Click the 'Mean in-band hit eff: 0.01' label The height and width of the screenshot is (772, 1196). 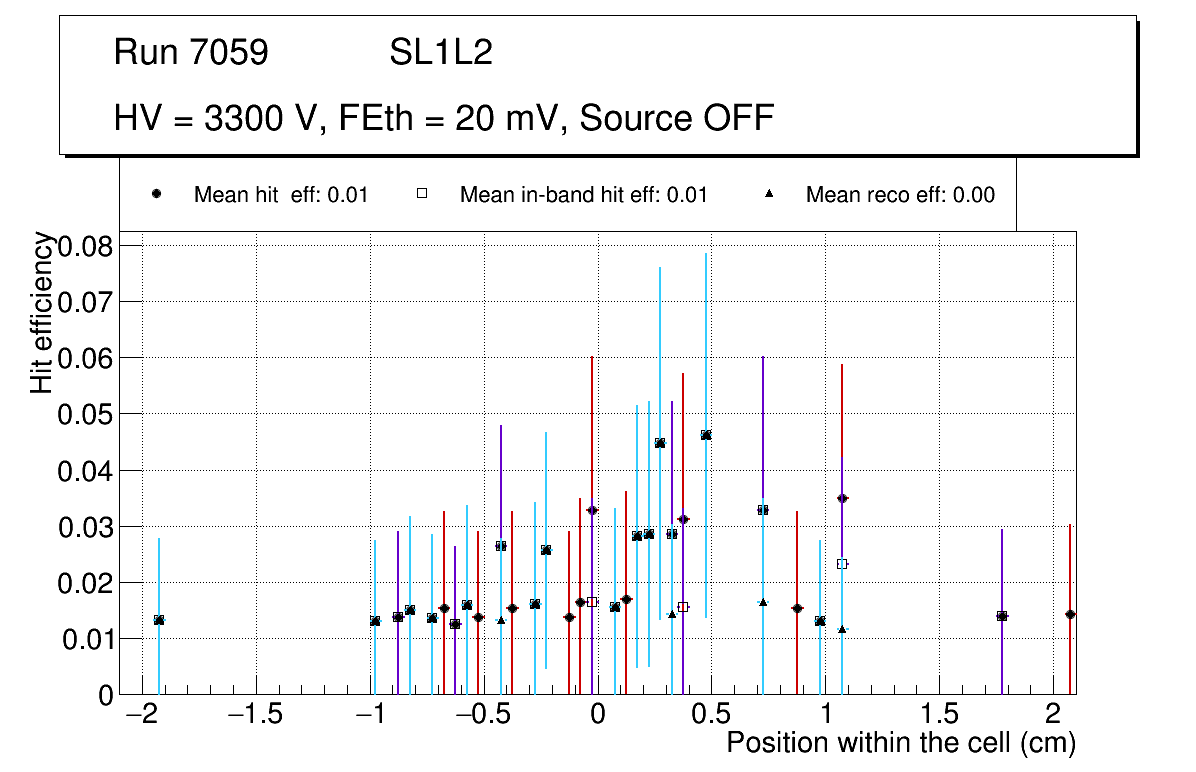(x=583, y=195)
